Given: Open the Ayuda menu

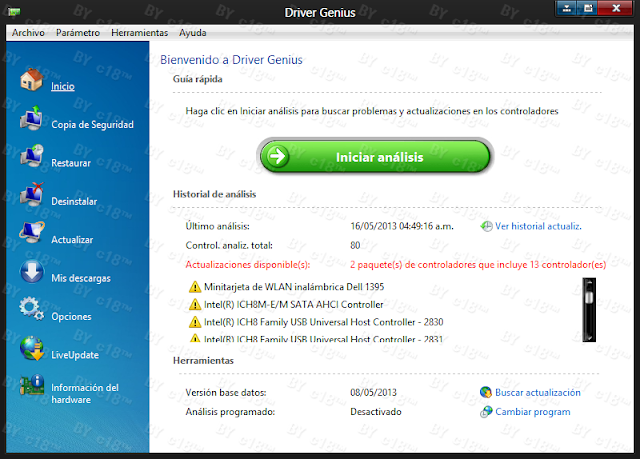Looking at the screenshot, I should click(193, 33).
